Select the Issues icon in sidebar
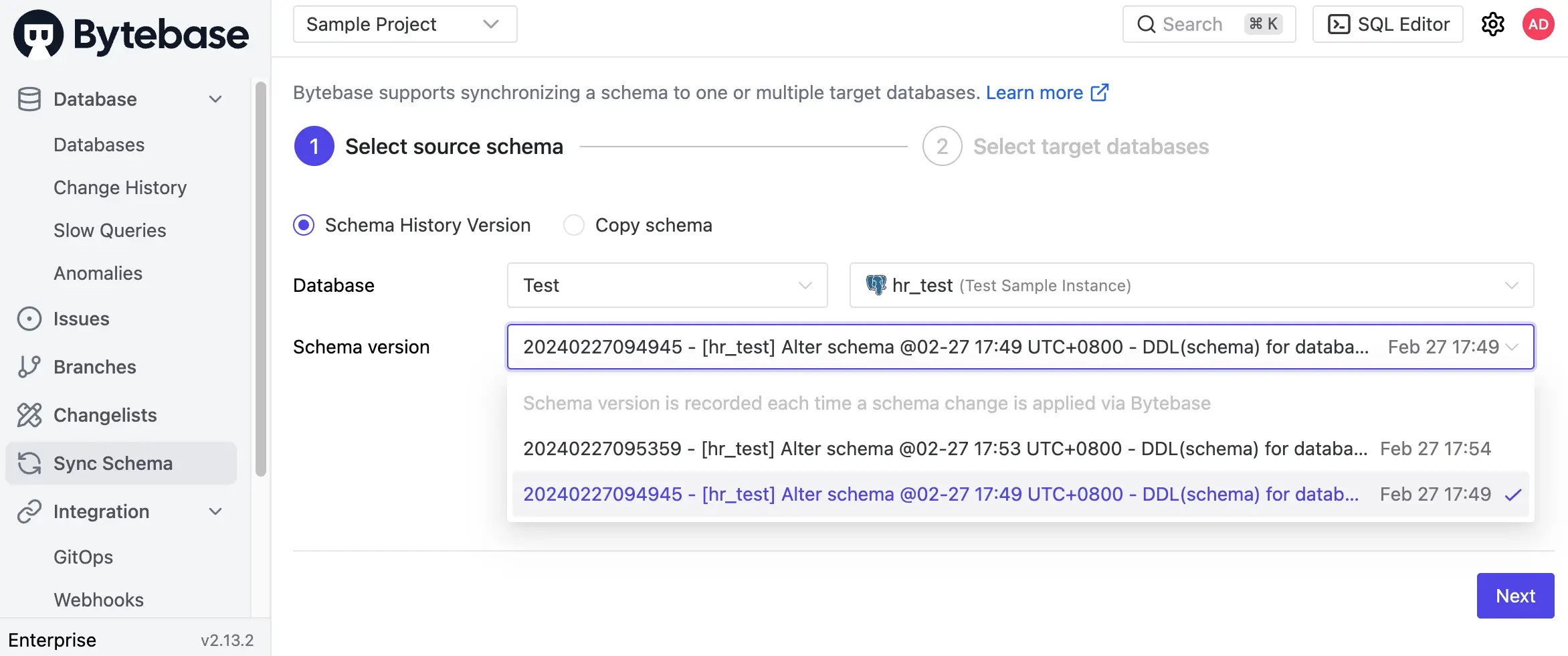Image resolution: width=1568 pixels, height=656 pixels. 29,319
